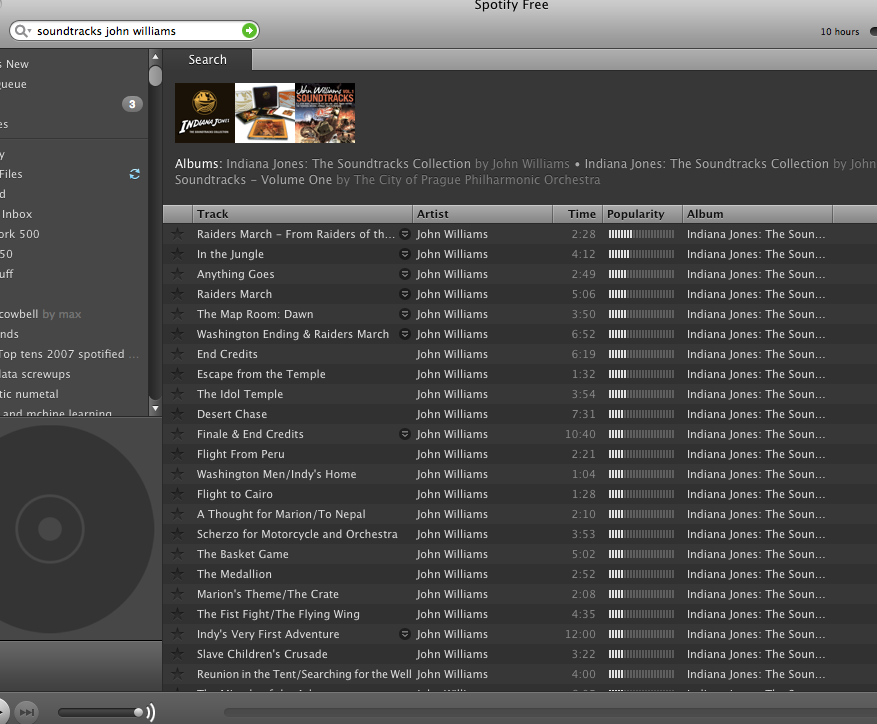Viewport: 877px width, 724px height.
Task: Adjust the volume slider knob
Action: pos(138,712)
